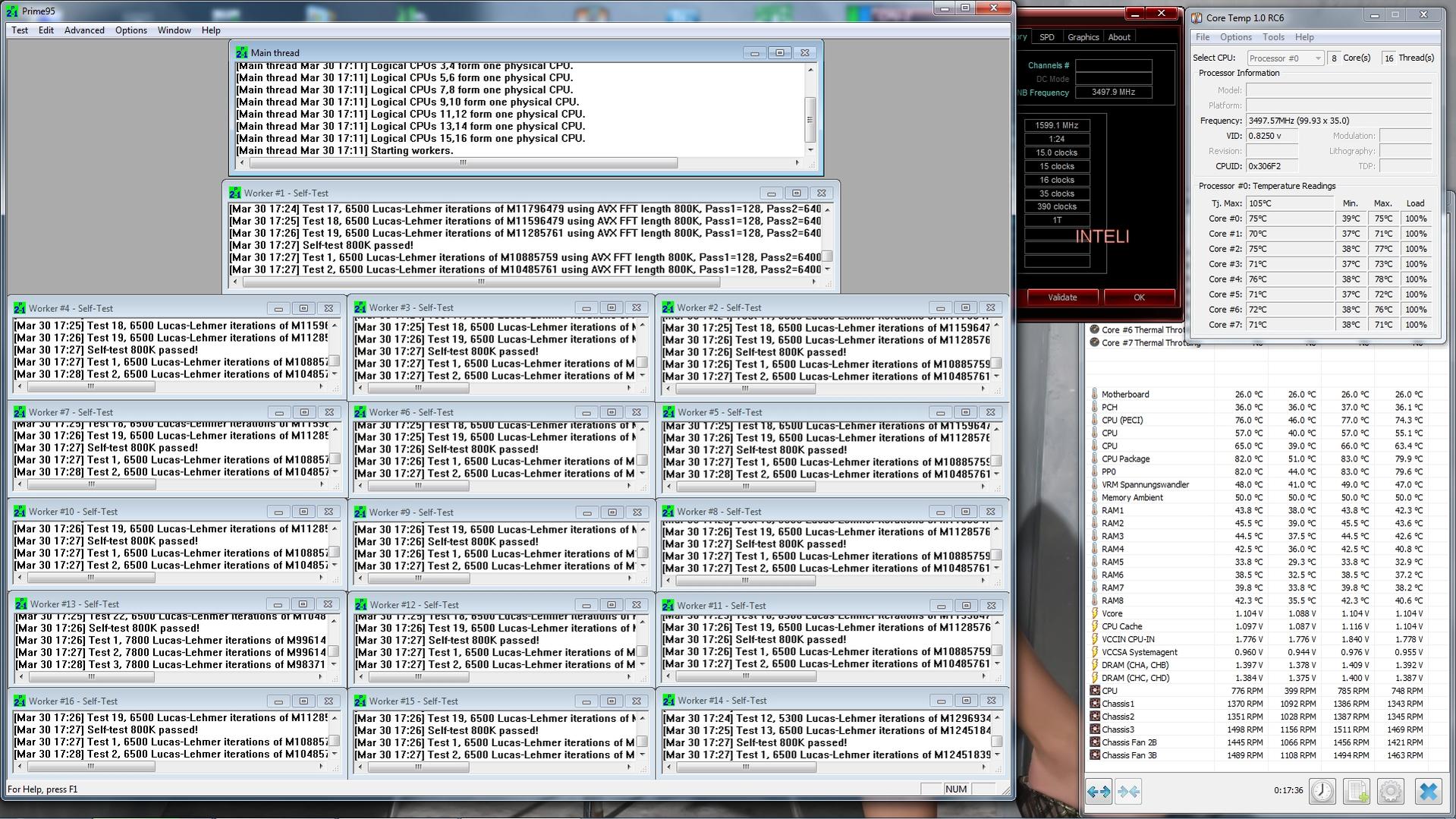Open the Help menu in Prime95
The height and width of the screenshot is (819, 1456).
point(211,30)
